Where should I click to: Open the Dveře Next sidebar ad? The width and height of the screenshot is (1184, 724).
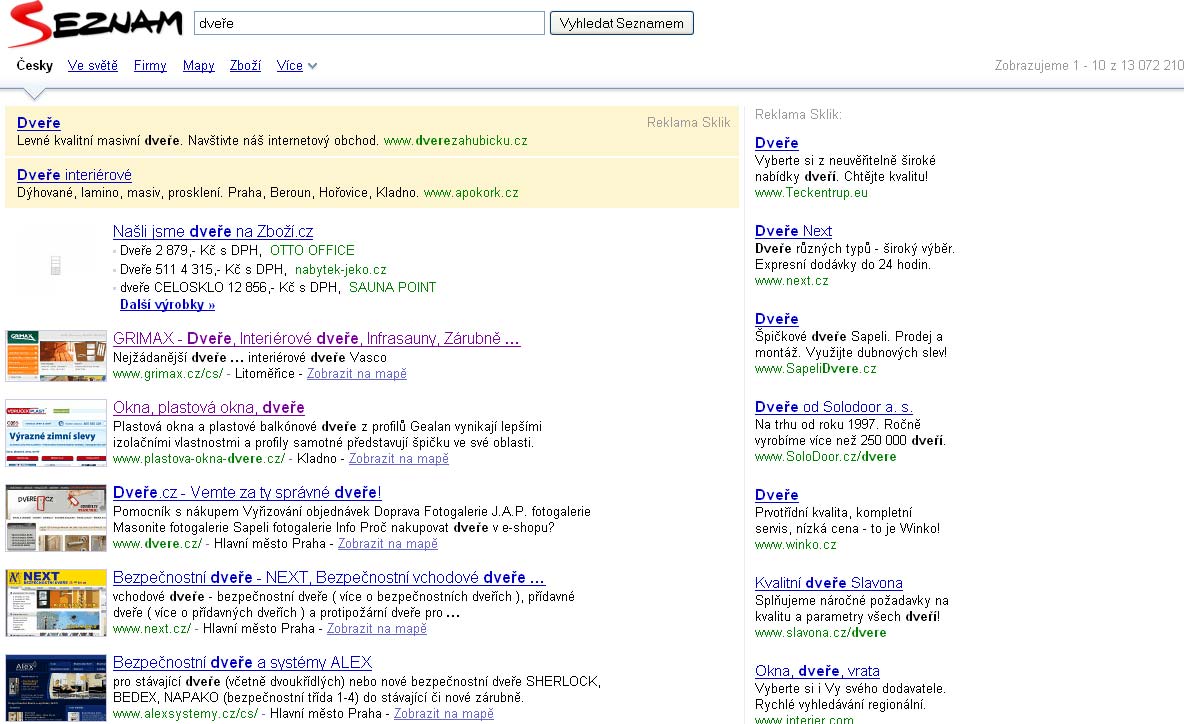click(x=793, y=231)
